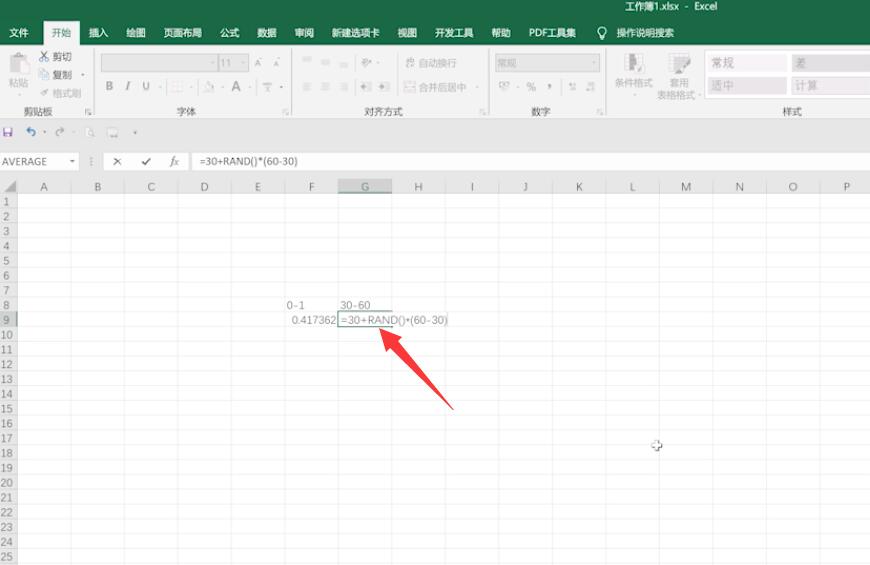The width and height of the screenshot is (870, 565).
Task: Open the Copy (复制) dropdown arrow
Action: 83,75
